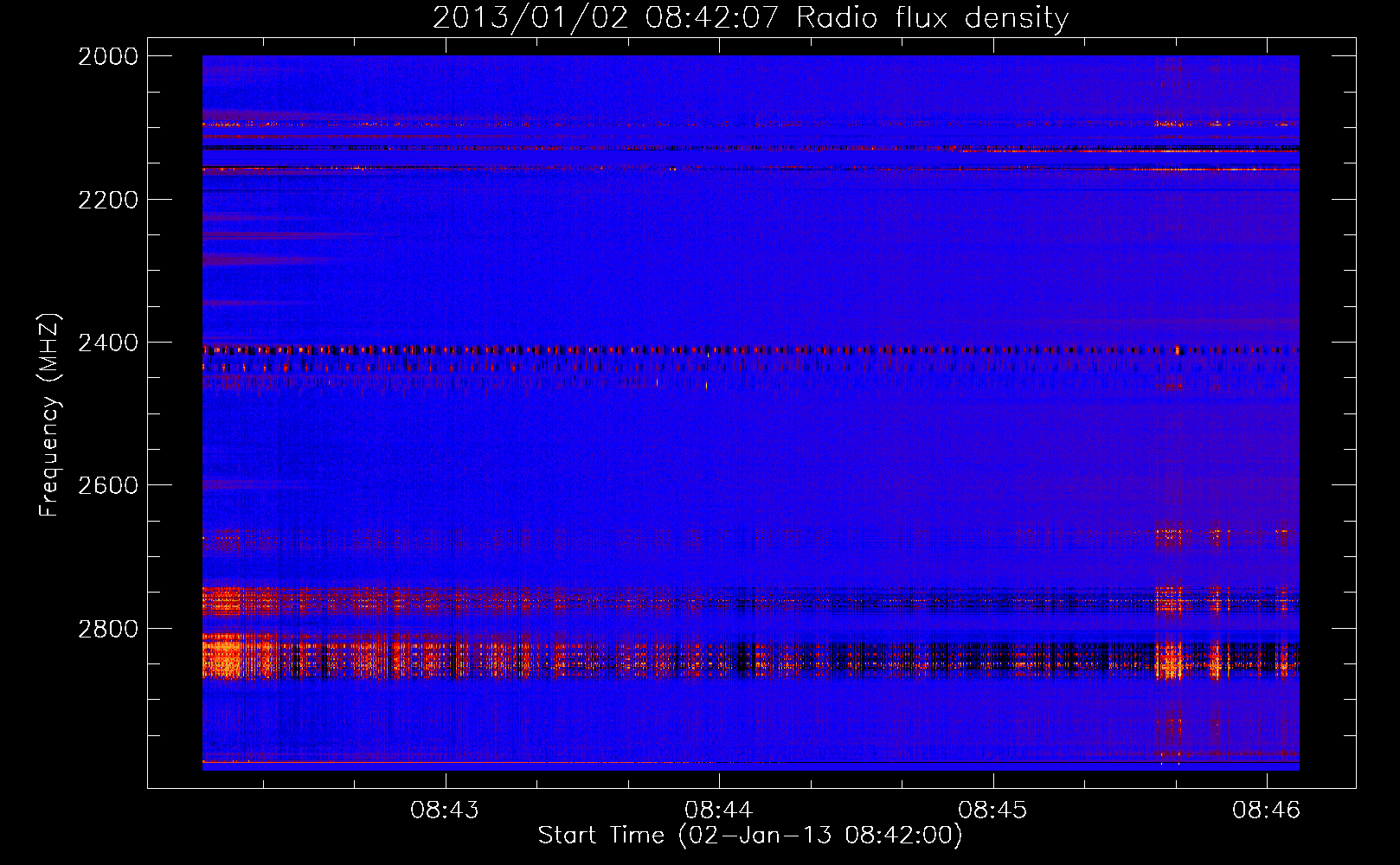Click the 'Frequency (MHZ)' axis label

[x=50, y=414]
